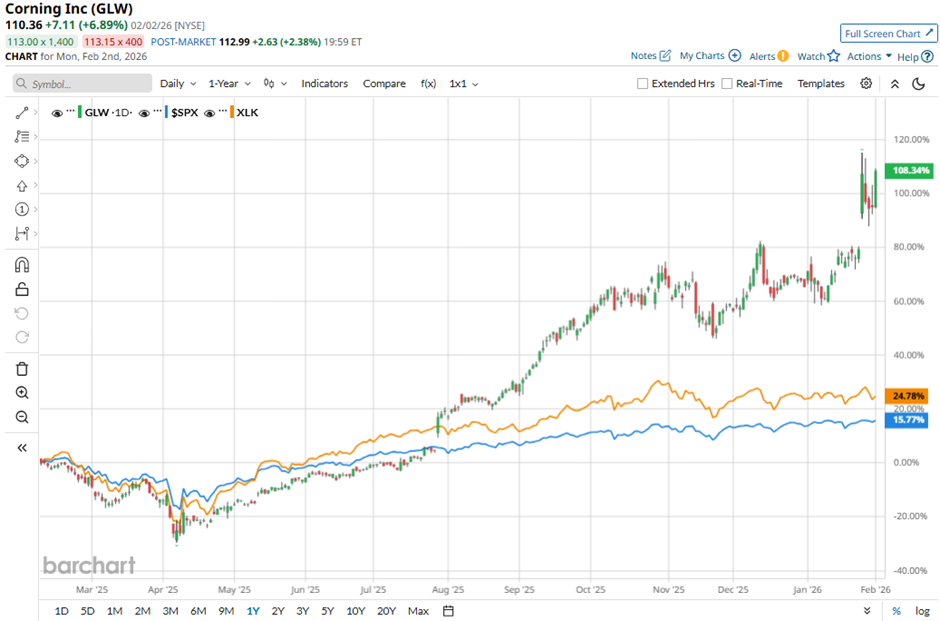This screenshot has height=621, width=940.
Task: Switch to the 6M time range
Action: point(199,610)
